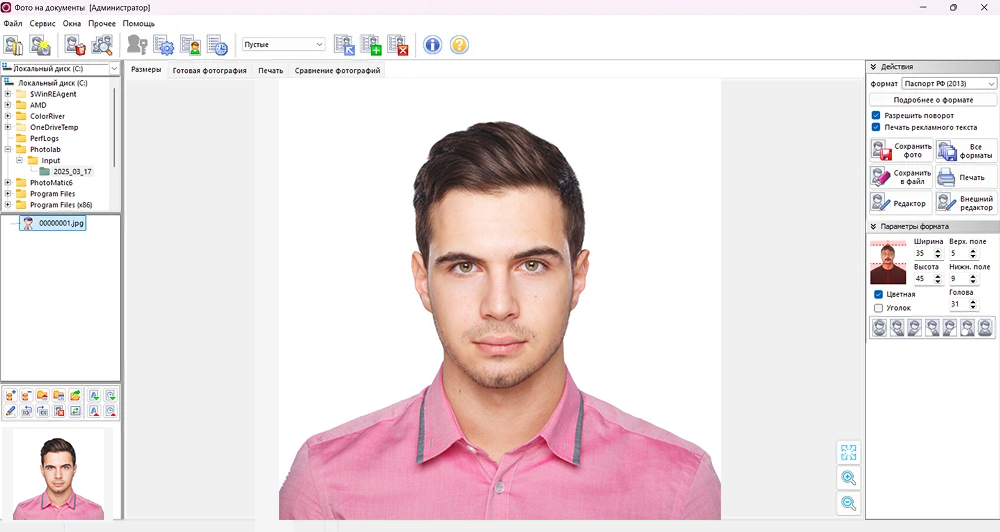Switch to the Готовая фотография tab
This screenshot has width=1000, height=532.
coord(209,71)
